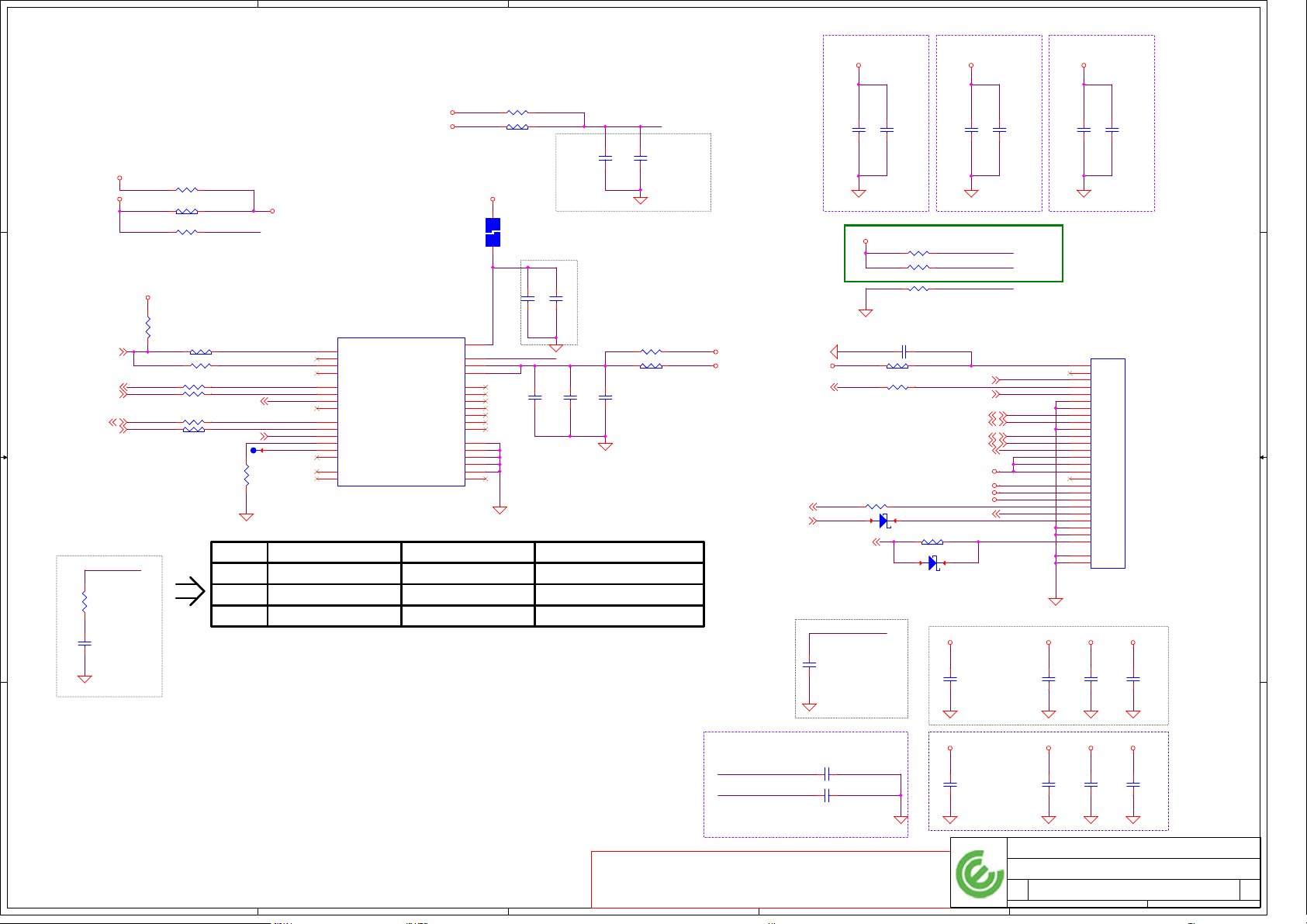This screenshot has width=1307, height=924.
Task: Click the blue junction dot left of the IC
Action: click(x=254, y=450)
